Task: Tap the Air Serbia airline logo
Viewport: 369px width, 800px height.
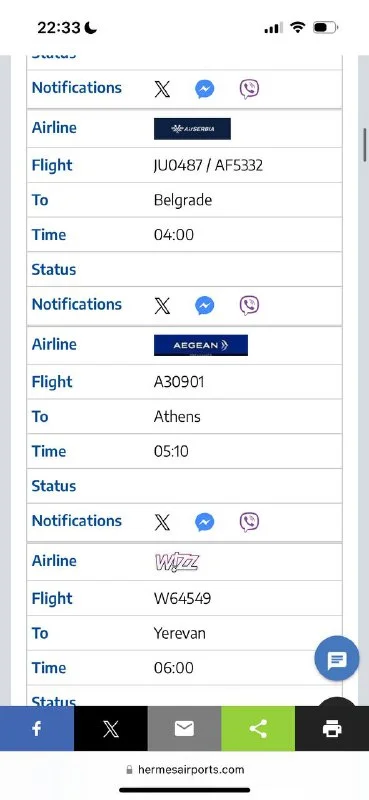Action: [192, 129]
